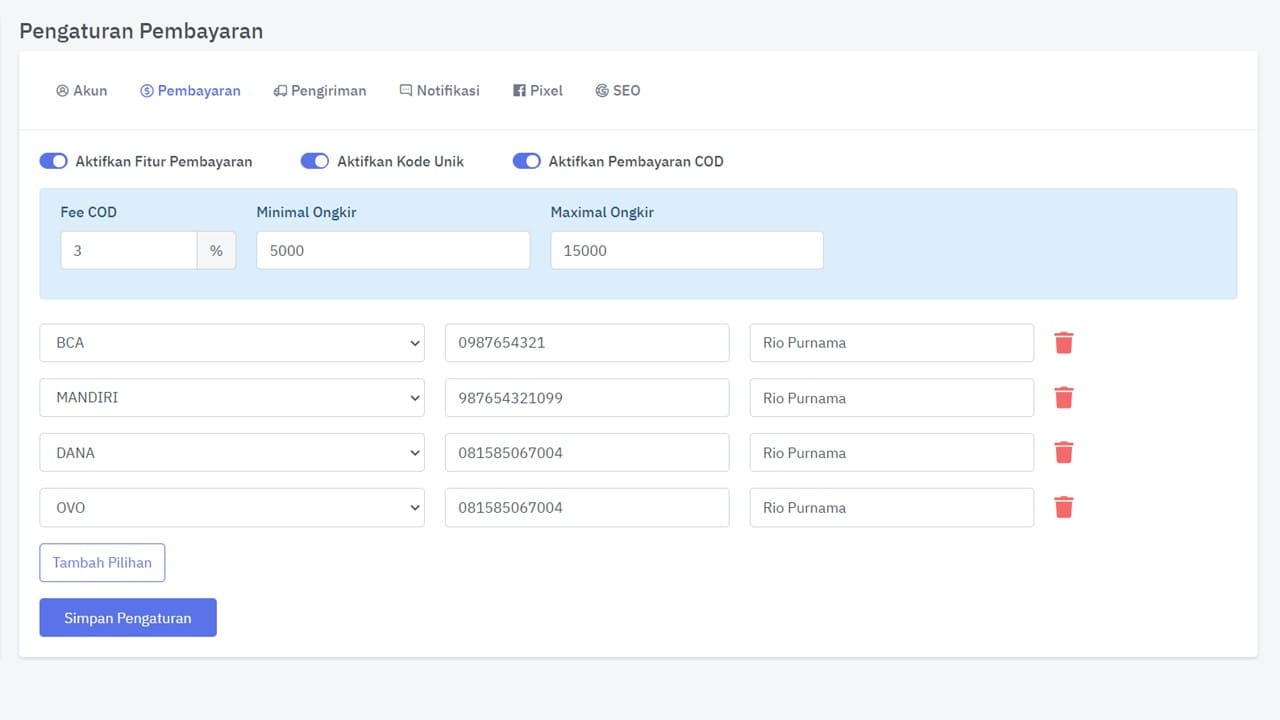This screenshot has height=720, width=1280.
Task: Open the OVO payment dropdown
Action: pyautogui.click(x=232, y=508)
